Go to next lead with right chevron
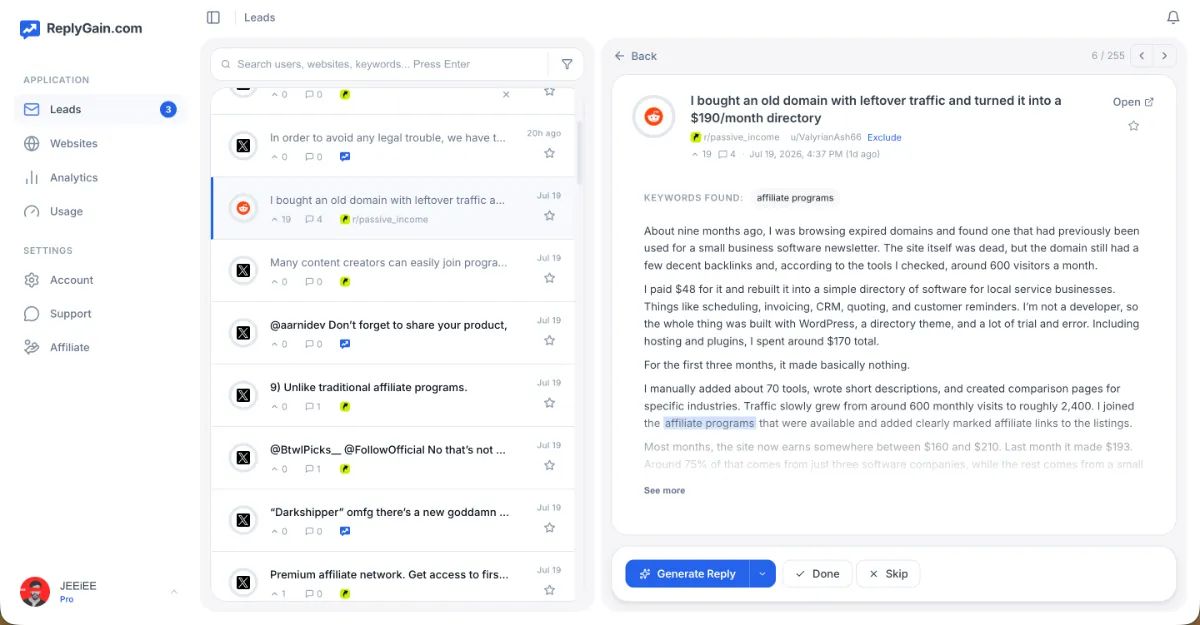Image resolution: width=1200 pixels, height=625 pixels. (x=1166, y=56)
